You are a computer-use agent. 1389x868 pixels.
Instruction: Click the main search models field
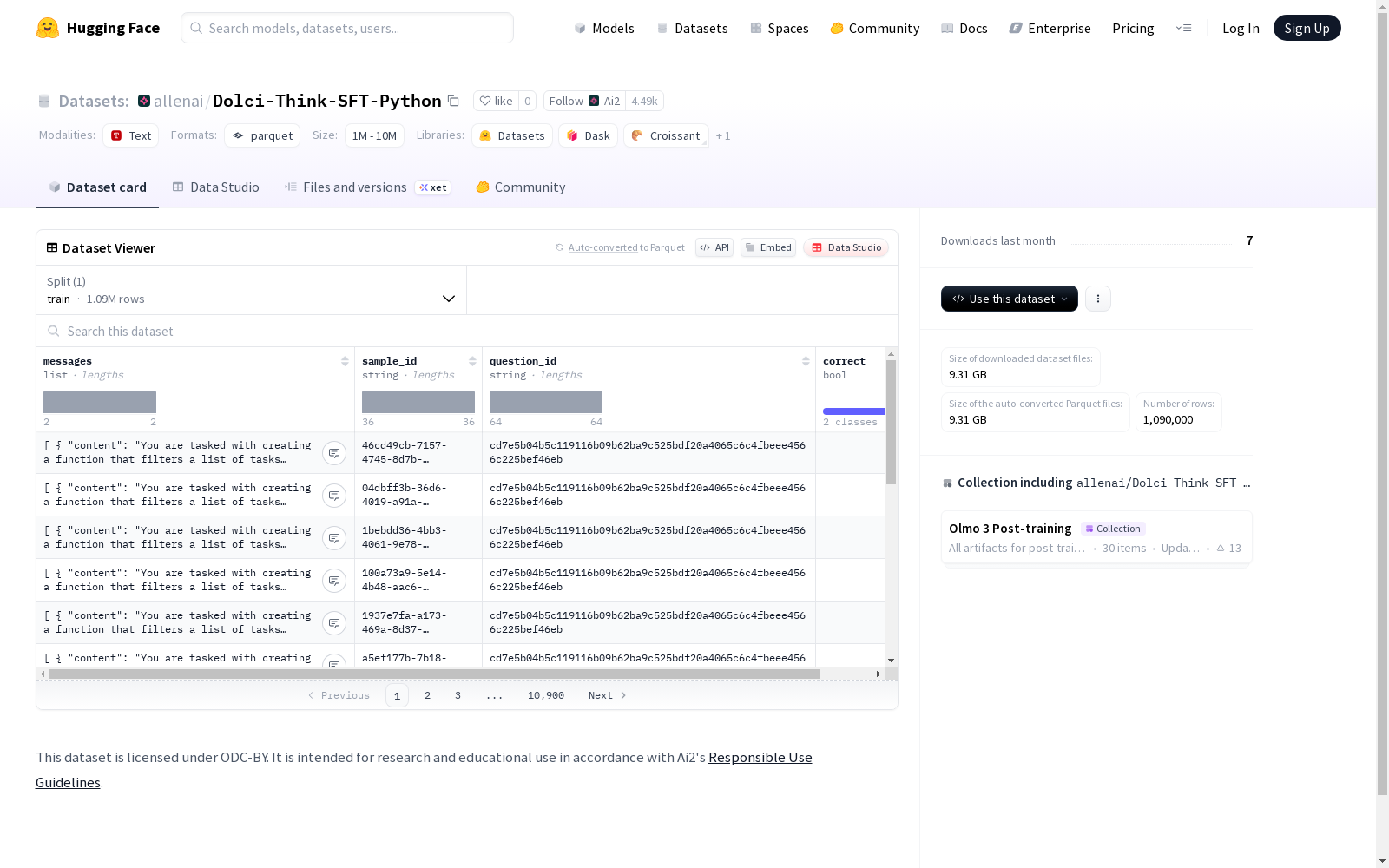pyautogui.click(x=347, y=28)
